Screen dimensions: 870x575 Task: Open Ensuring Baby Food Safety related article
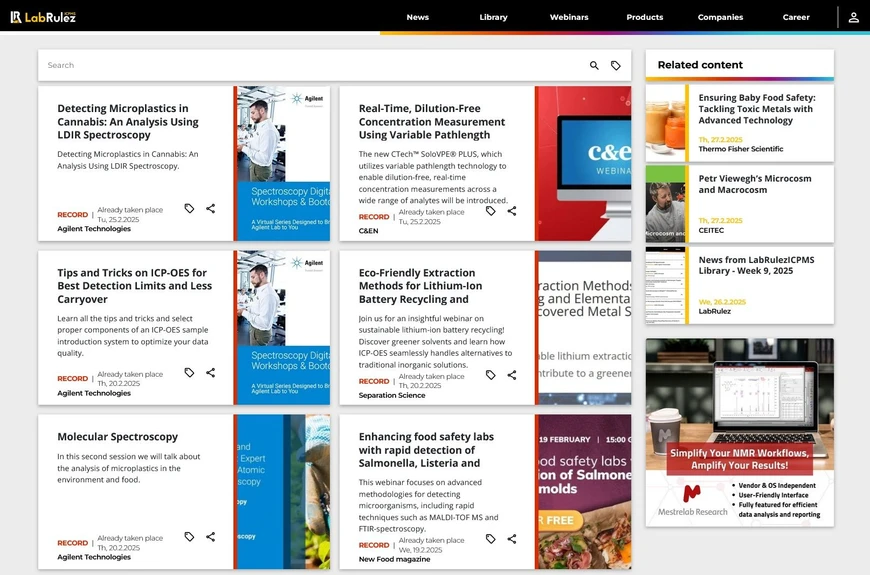[x=757, y=109]
